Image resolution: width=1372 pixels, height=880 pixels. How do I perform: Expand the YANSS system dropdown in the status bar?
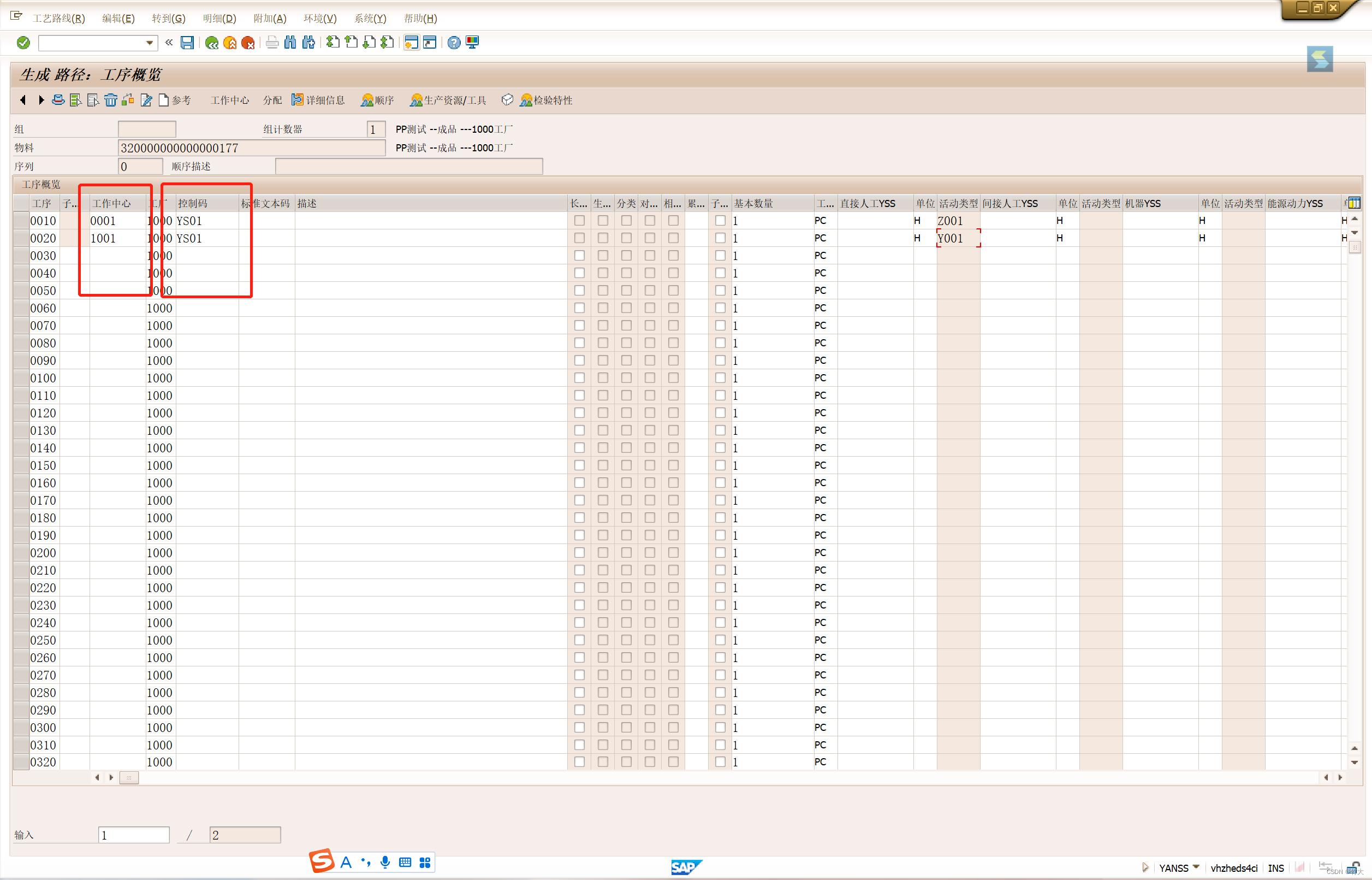(1196, 867)
